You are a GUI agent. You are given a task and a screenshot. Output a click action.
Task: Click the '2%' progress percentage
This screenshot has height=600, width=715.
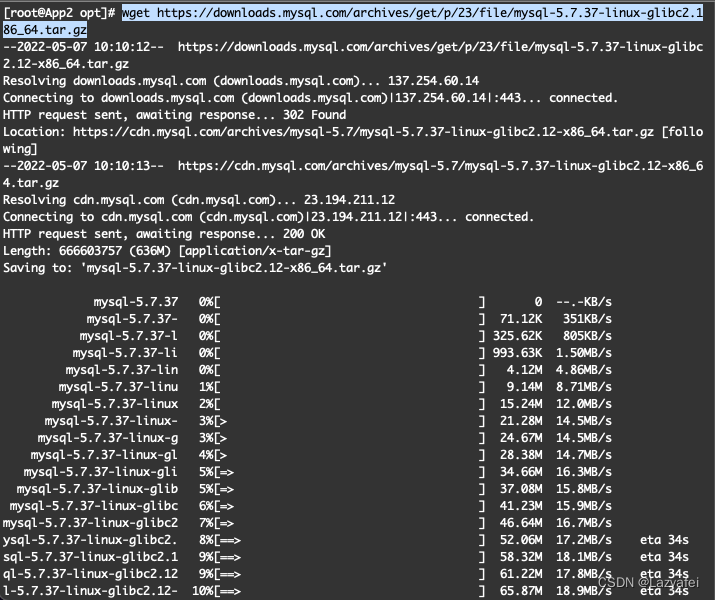[206, 404]
